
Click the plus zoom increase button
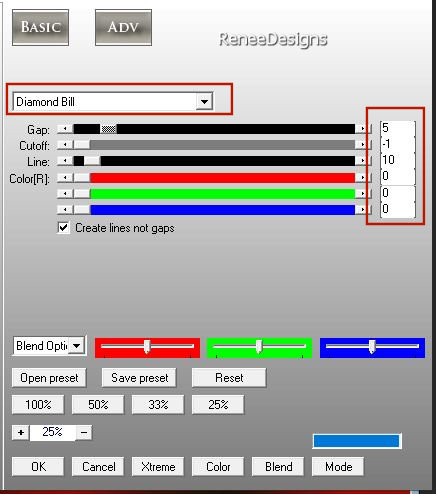pos(21,433)
